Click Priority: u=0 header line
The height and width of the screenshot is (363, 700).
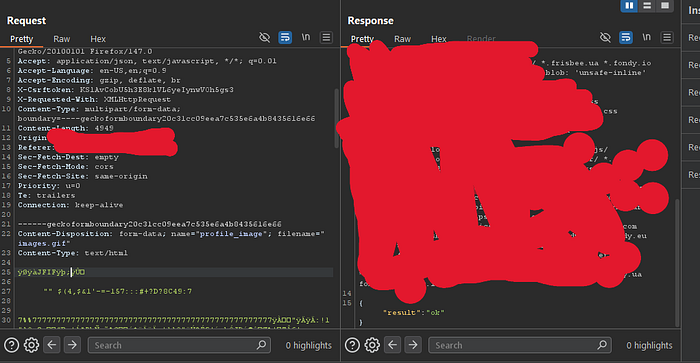(49, 186)
